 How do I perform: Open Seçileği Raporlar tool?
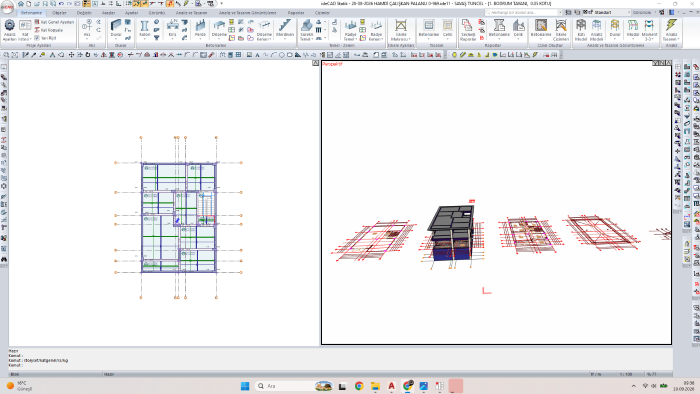coord(468,30)
